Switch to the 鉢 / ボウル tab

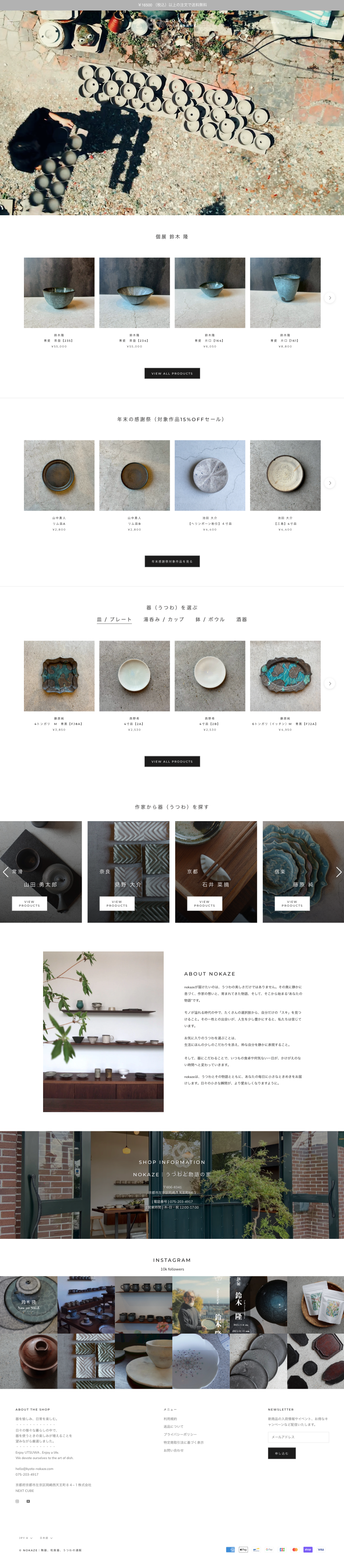tap(210, 619)
